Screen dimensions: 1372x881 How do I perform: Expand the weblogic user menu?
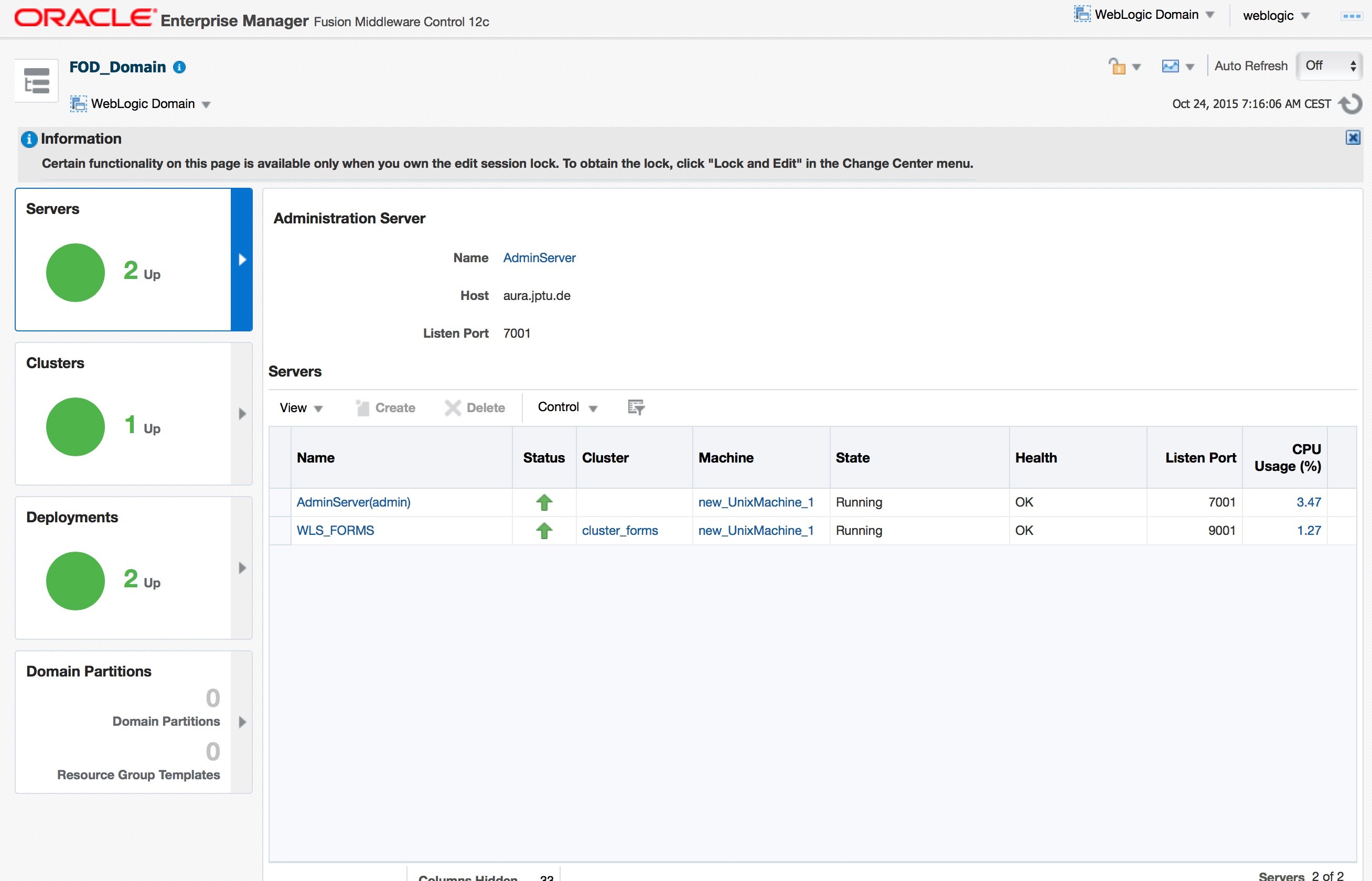[x=1276, y=15]
